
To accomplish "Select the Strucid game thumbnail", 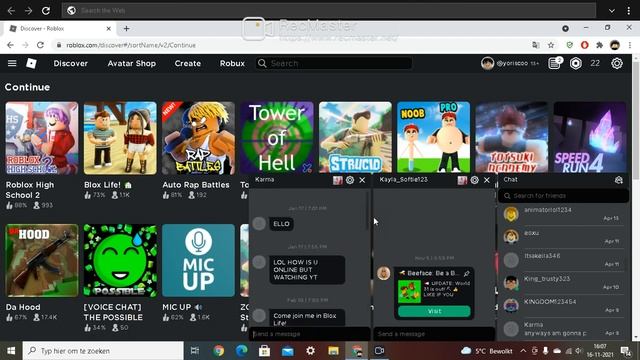I will [355, 138].
